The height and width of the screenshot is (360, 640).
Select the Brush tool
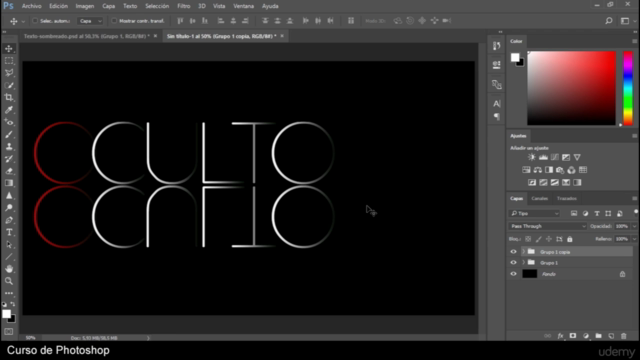(x=9, y=134)
